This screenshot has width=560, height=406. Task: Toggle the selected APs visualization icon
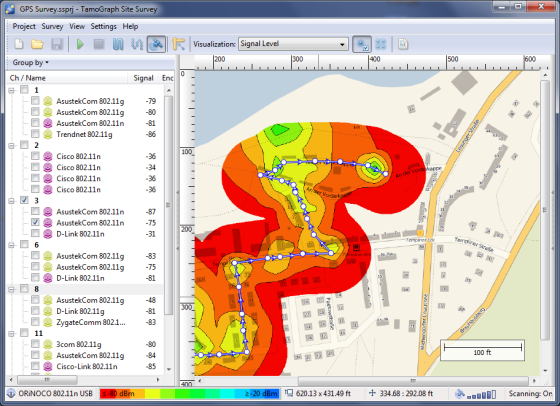pyautogui.click(x=362, y=44)
